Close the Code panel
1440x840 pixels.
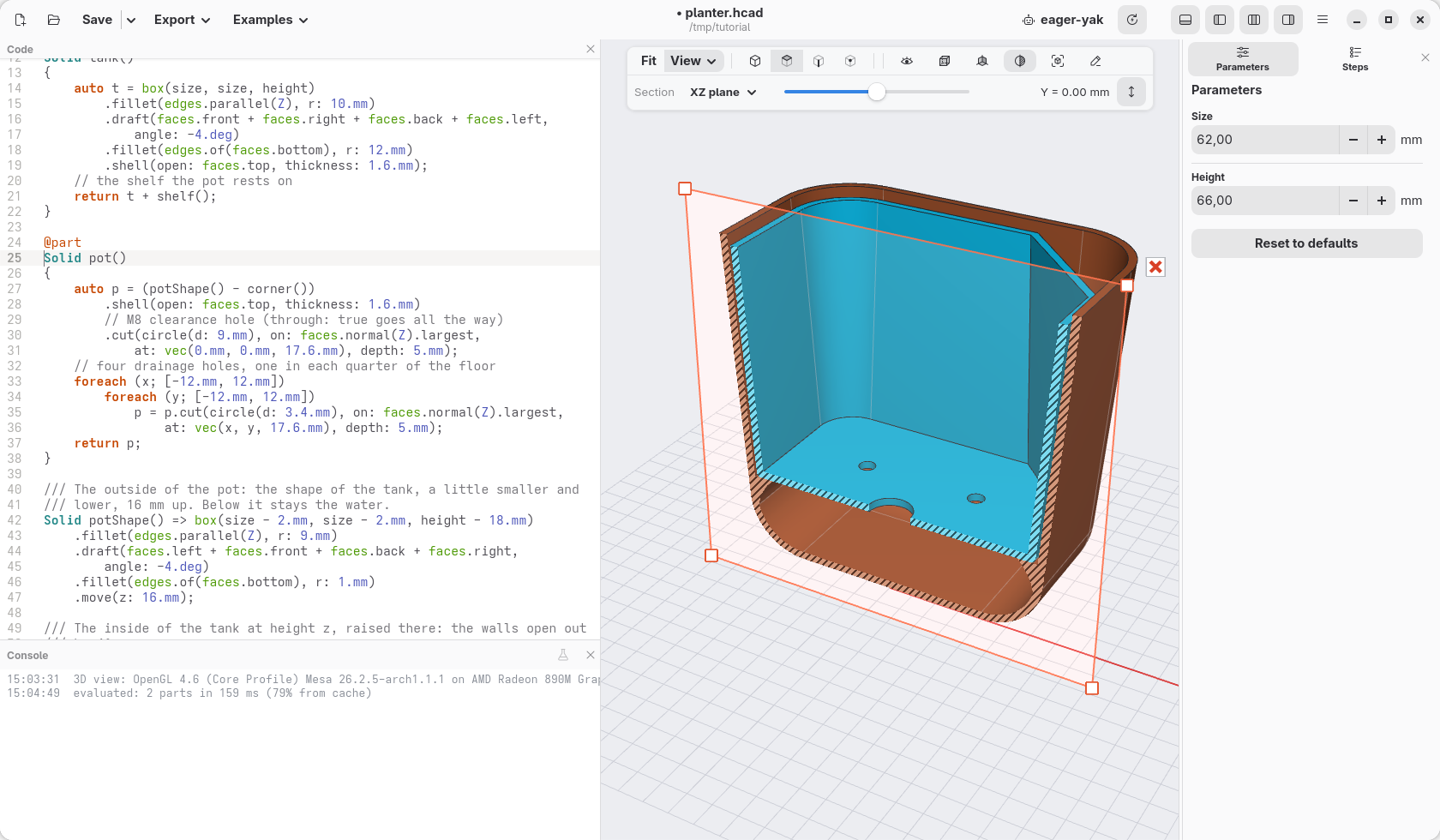pyautogui.click(x=591, y=49)
